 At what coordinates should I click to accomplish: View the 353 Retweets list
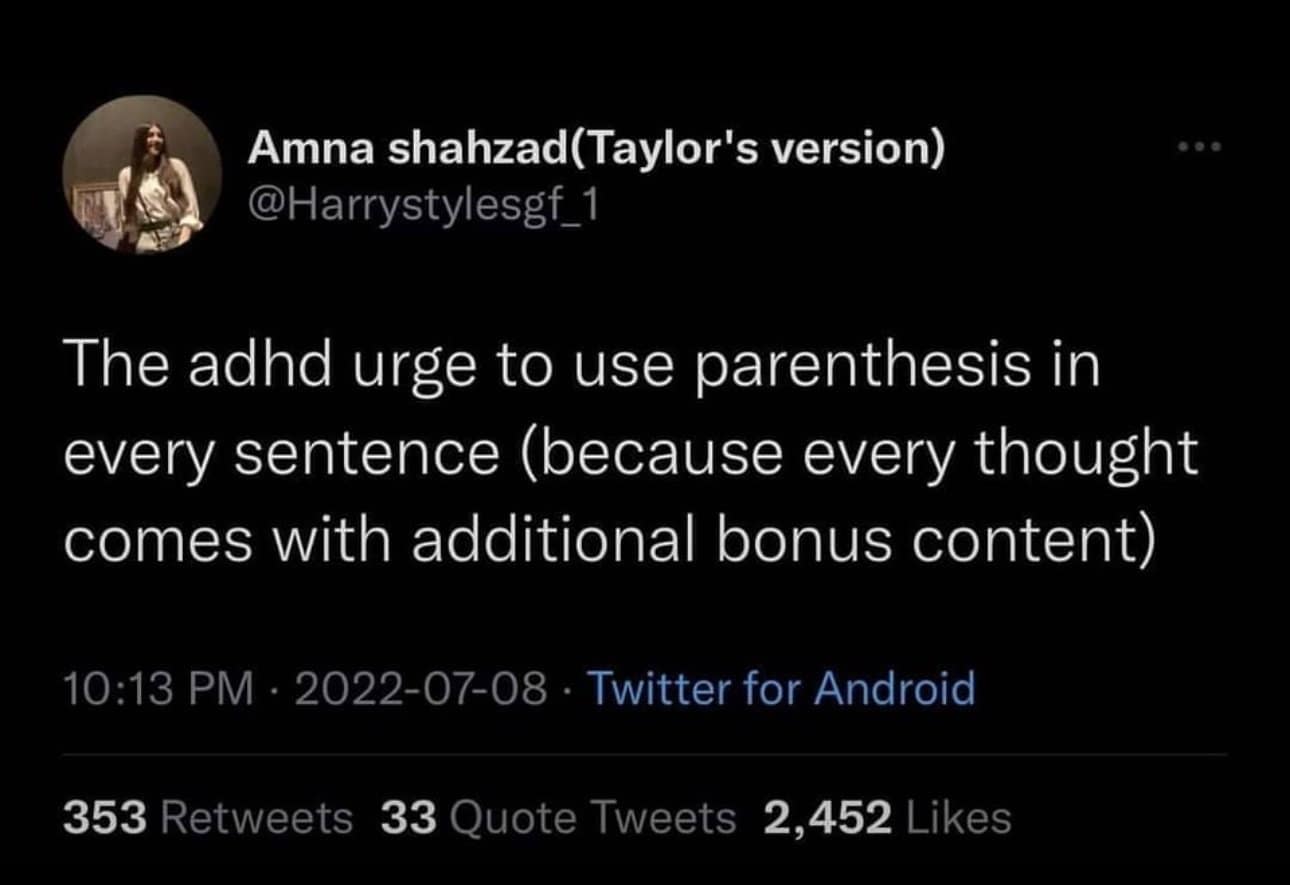tap(208, 819)
